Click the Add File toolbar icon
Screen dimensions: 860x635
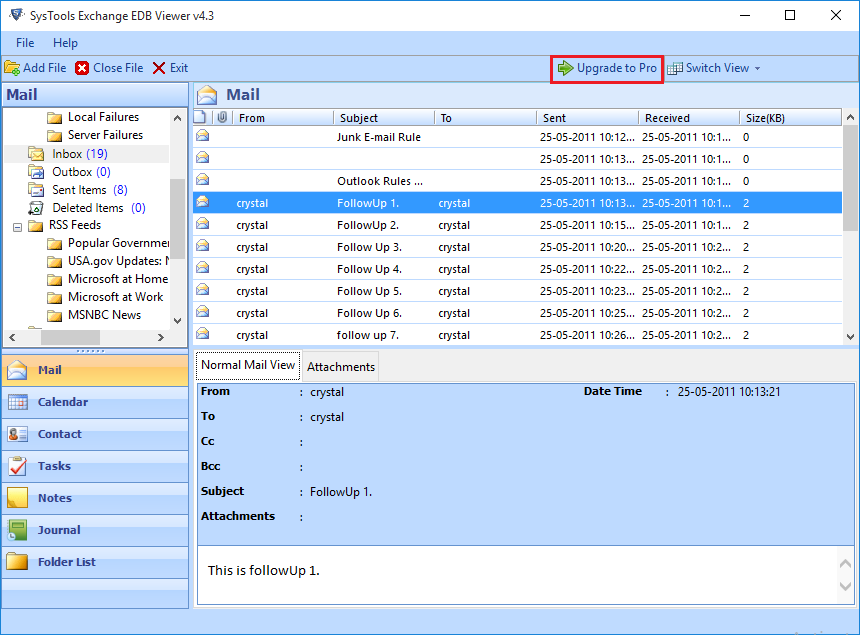[x=12, y=68]
